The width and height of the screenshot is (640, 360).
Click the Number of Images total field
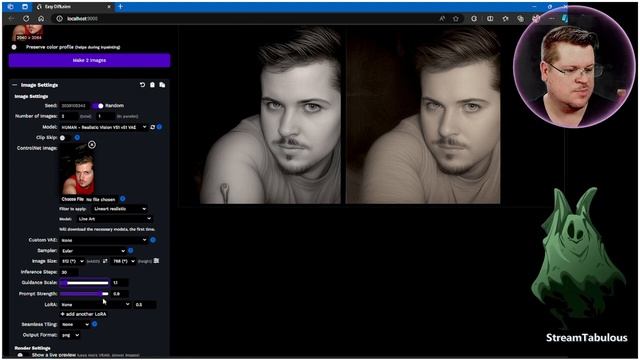69,116
